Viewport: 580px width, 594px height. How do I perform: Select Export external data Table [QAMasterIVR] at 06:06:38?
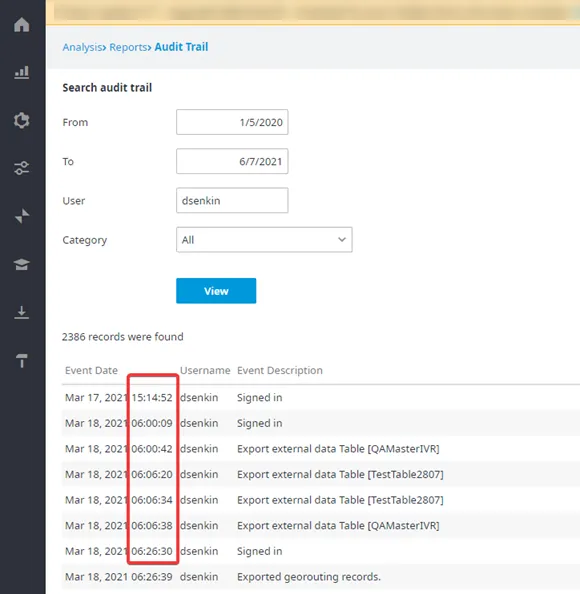(338, 526)
